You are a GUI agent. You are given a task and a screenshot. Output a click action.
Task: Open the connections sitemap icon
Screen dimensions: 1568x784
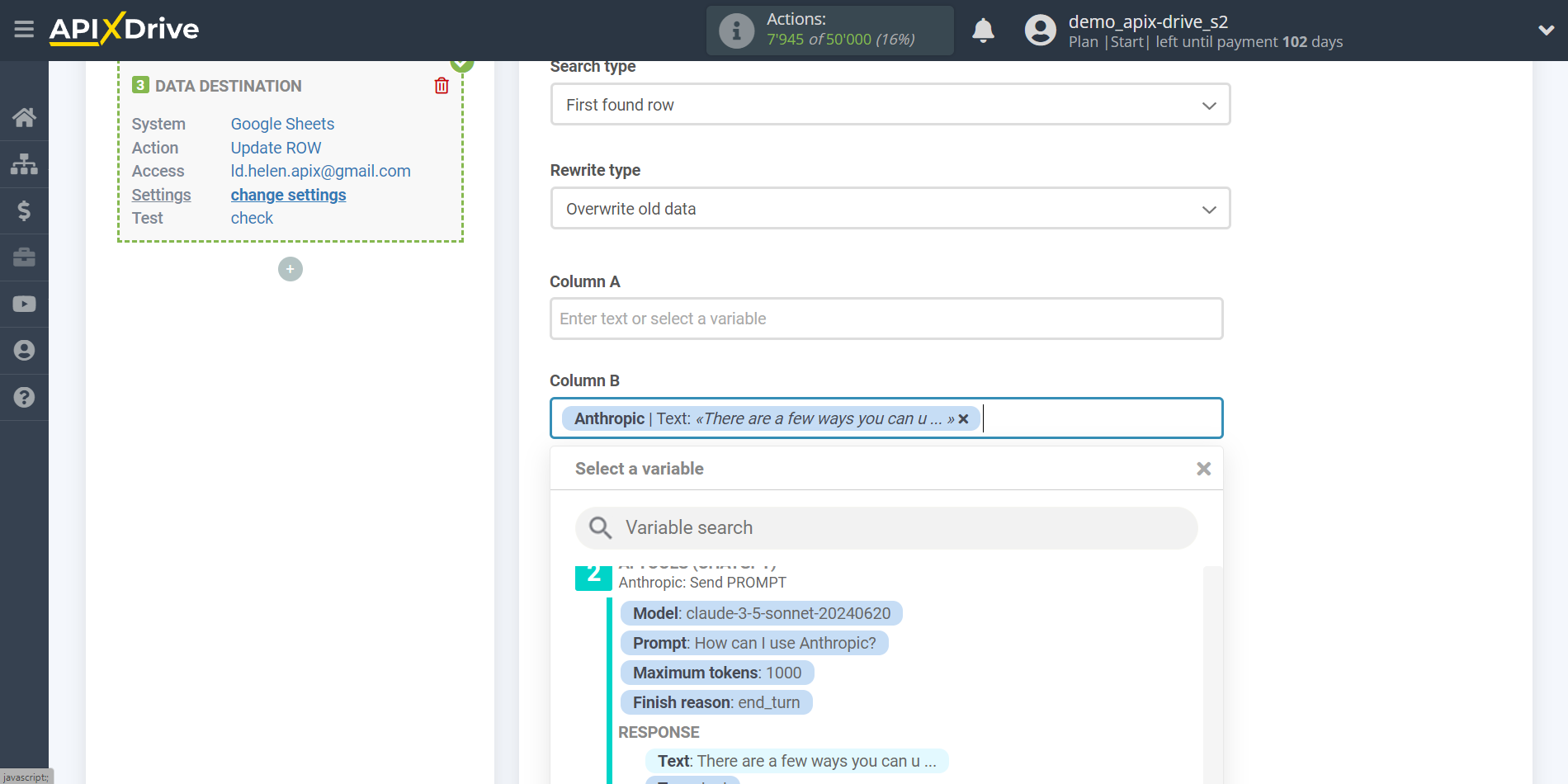coord(24,164)
